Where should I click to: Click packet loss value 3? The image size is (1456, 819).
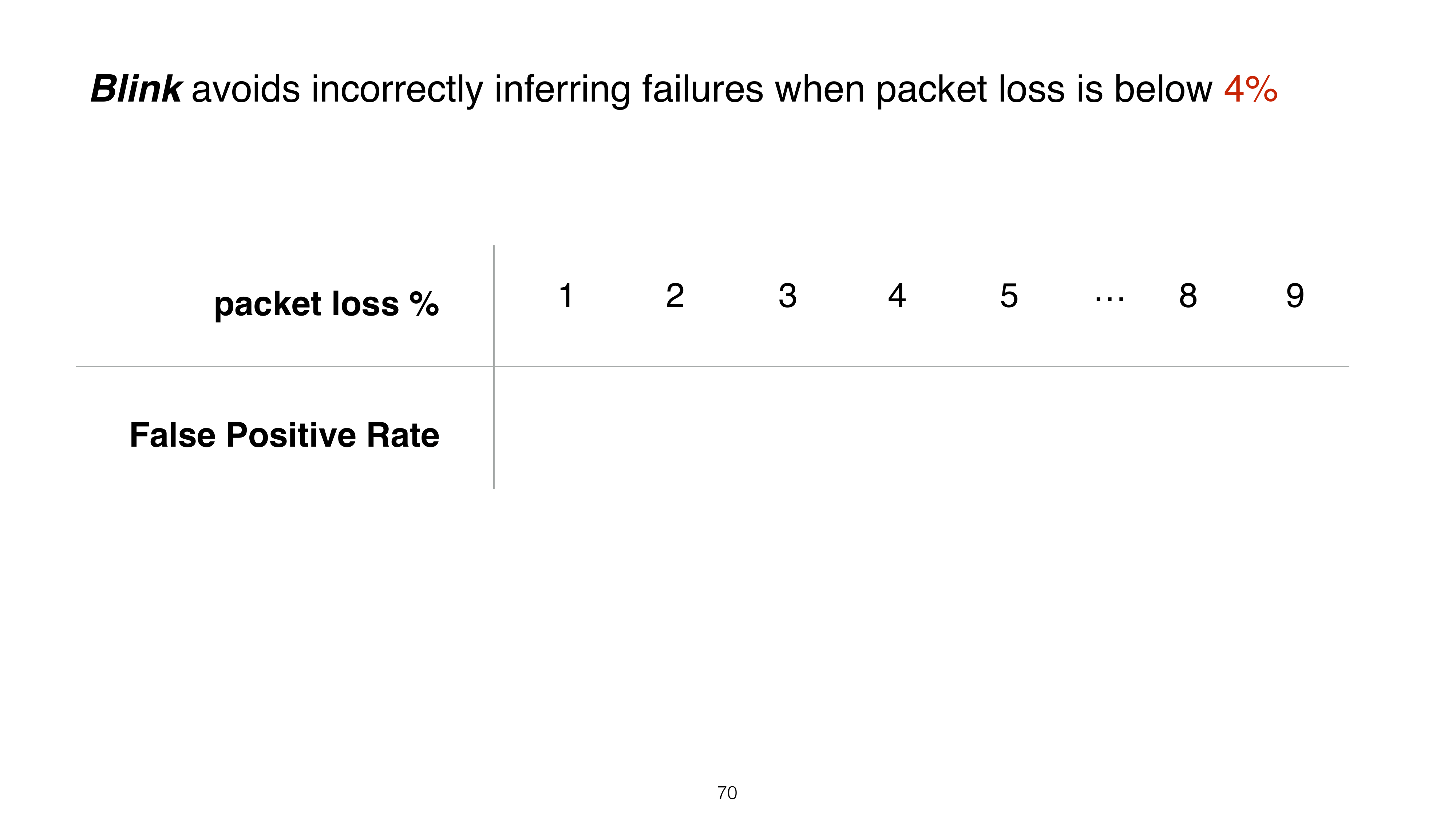tap(787, 296)
